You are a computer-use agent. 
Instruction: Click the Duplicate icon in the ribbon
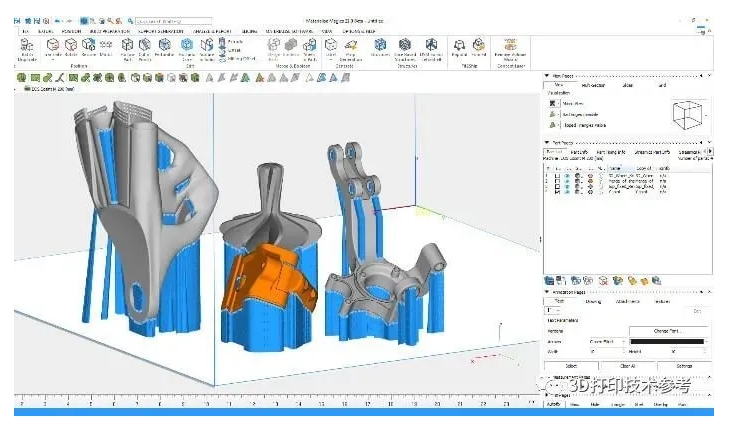25,47
